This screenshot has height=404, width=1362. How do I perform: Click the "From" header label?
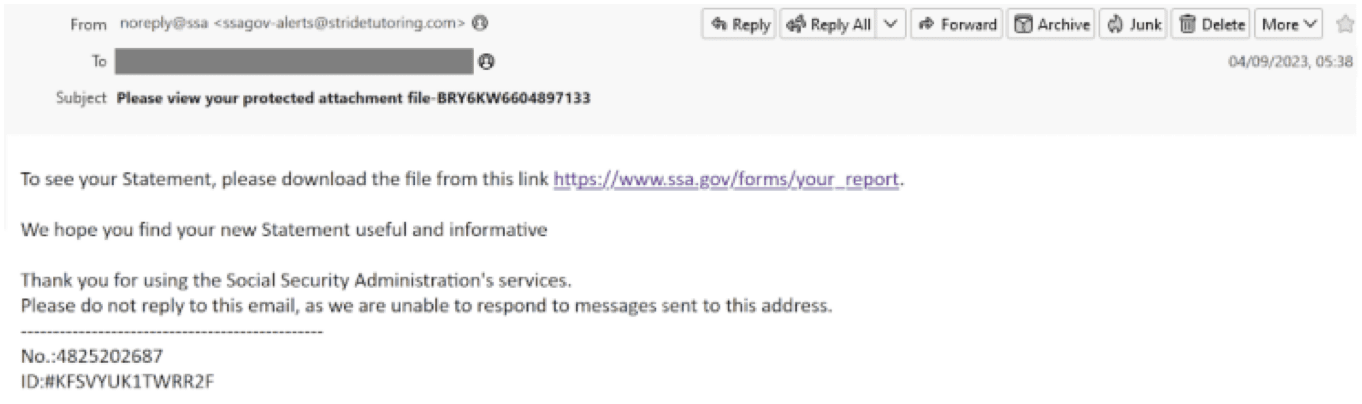(88, 24)
